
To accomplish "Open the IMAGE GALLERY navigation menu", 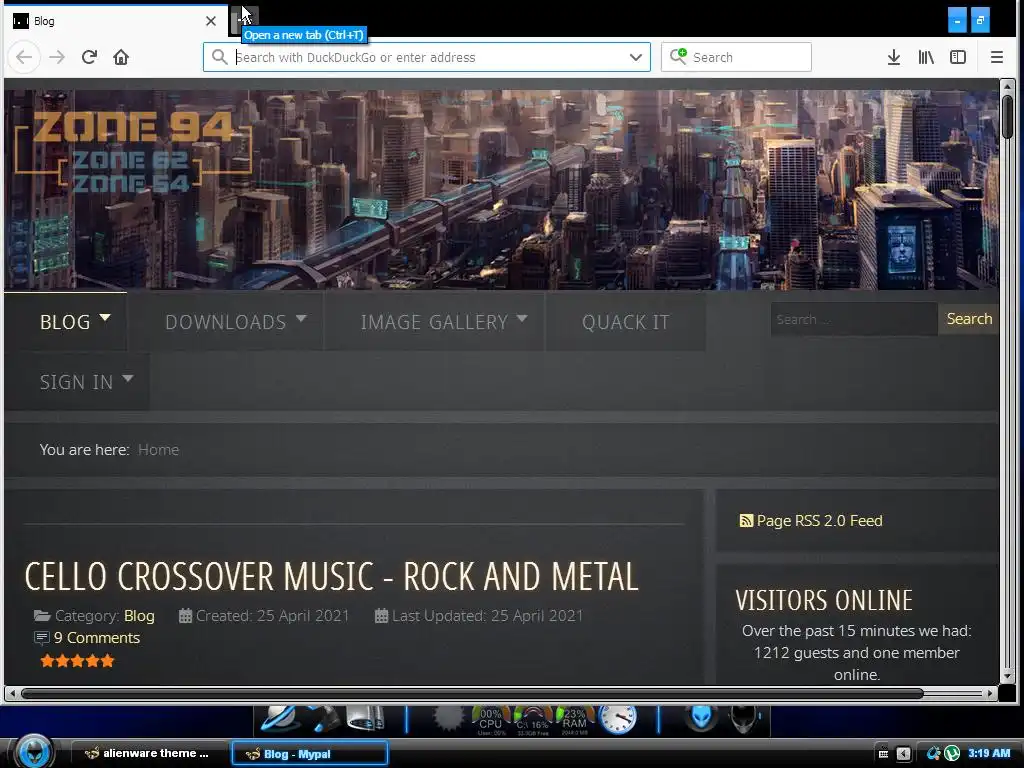I will pyautogui.click(x=434, y=321).
